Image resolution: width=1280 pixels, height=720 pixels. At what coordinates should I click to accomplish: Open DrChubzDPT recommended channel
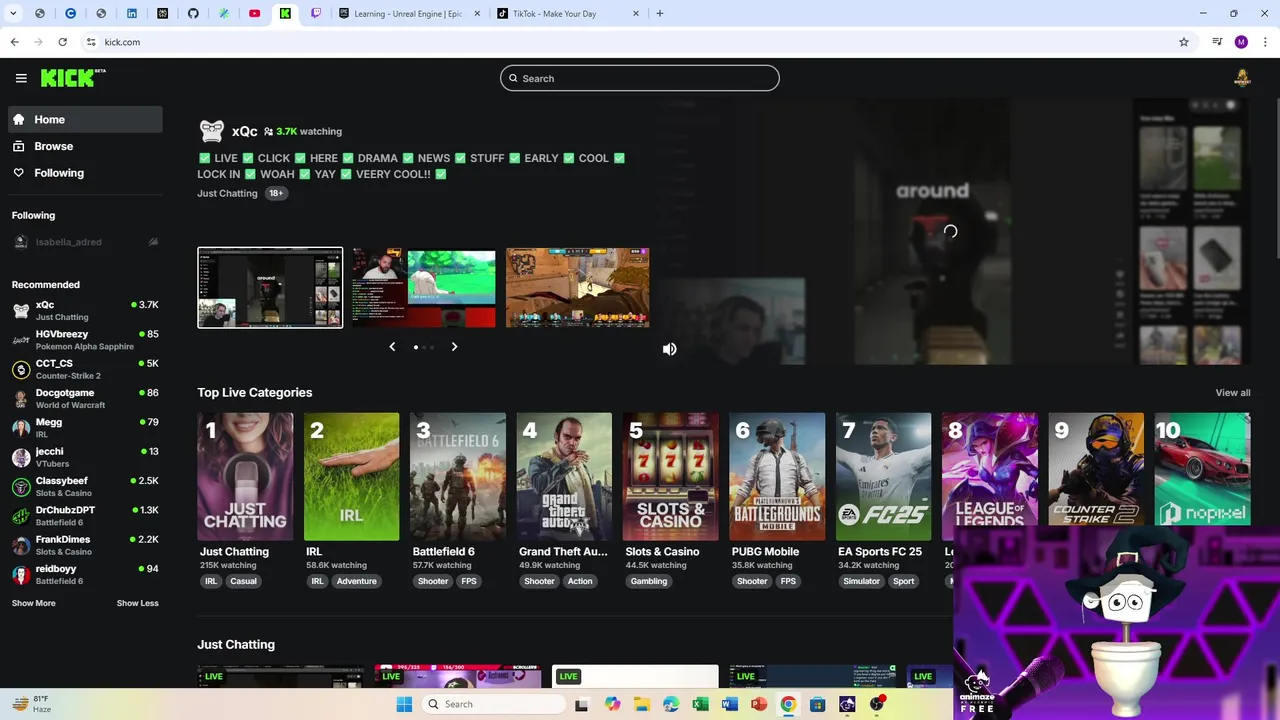tap(85, 516)
